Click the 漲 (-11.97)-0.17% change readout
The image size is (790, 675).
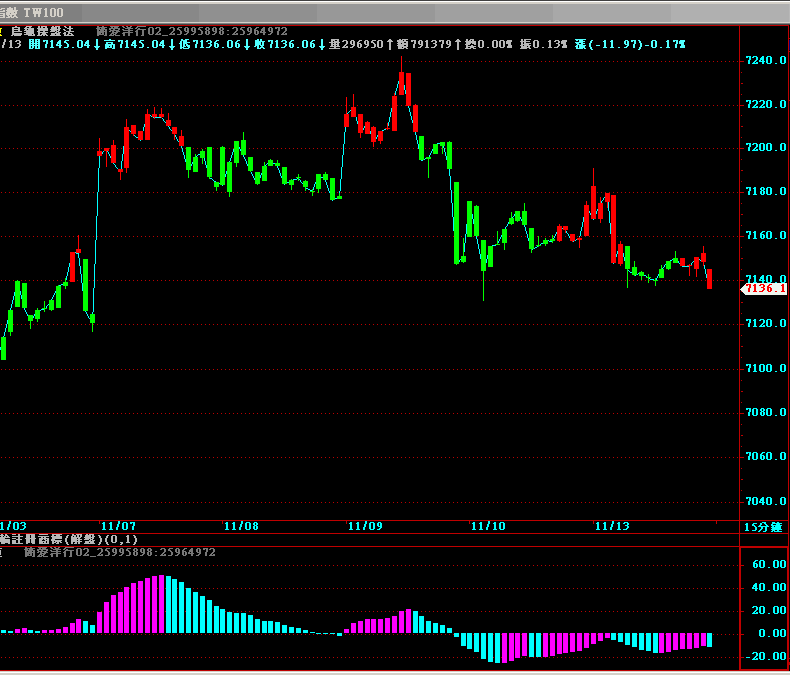coord(630,45)
